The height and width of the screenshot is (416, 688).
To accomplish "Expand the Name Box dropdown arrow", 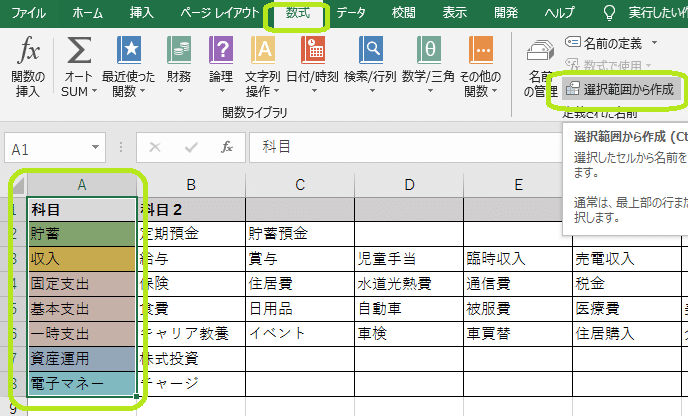I will 95,147.
